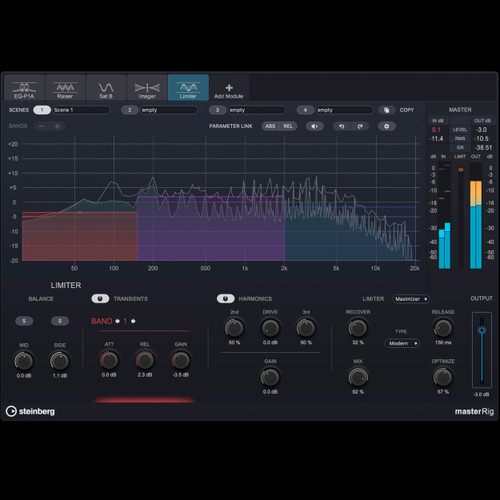500x500 pixels.
Task: Open the Maximizer limiter dropdown
Action: point(411,299)
